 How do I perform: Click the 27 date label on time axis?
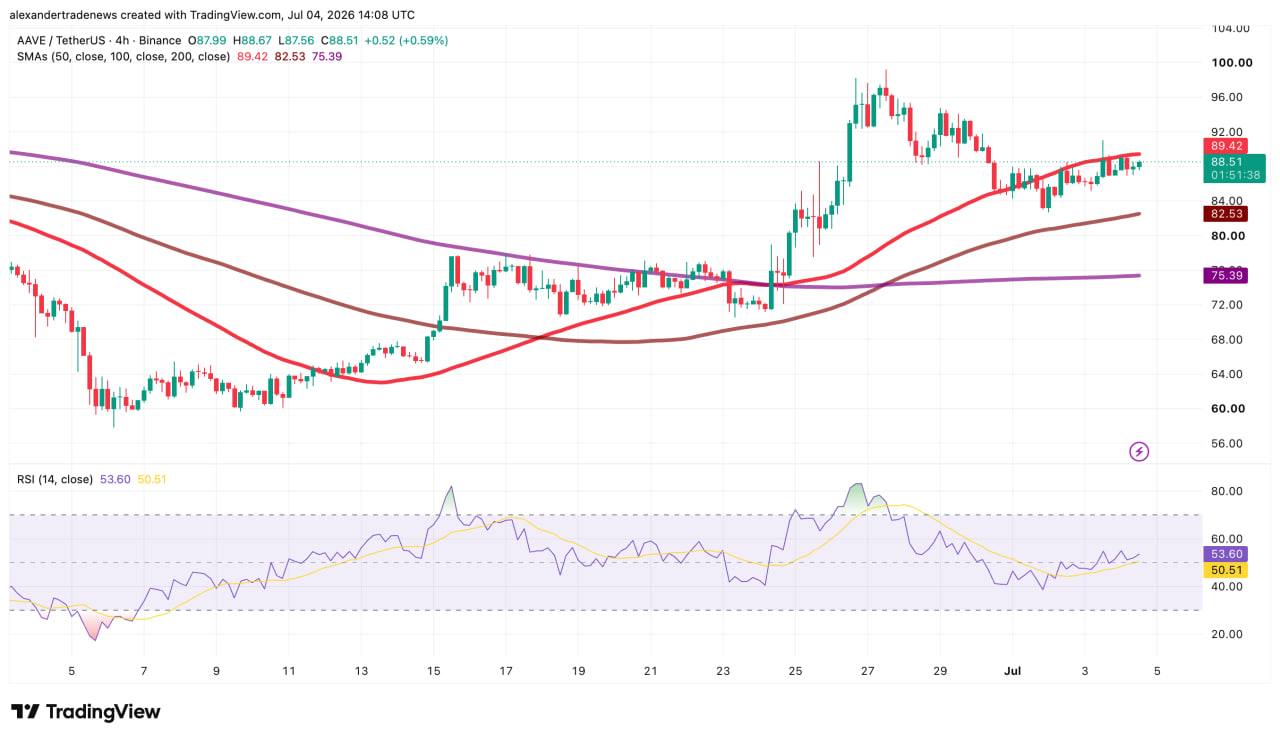tap(867, 669)
